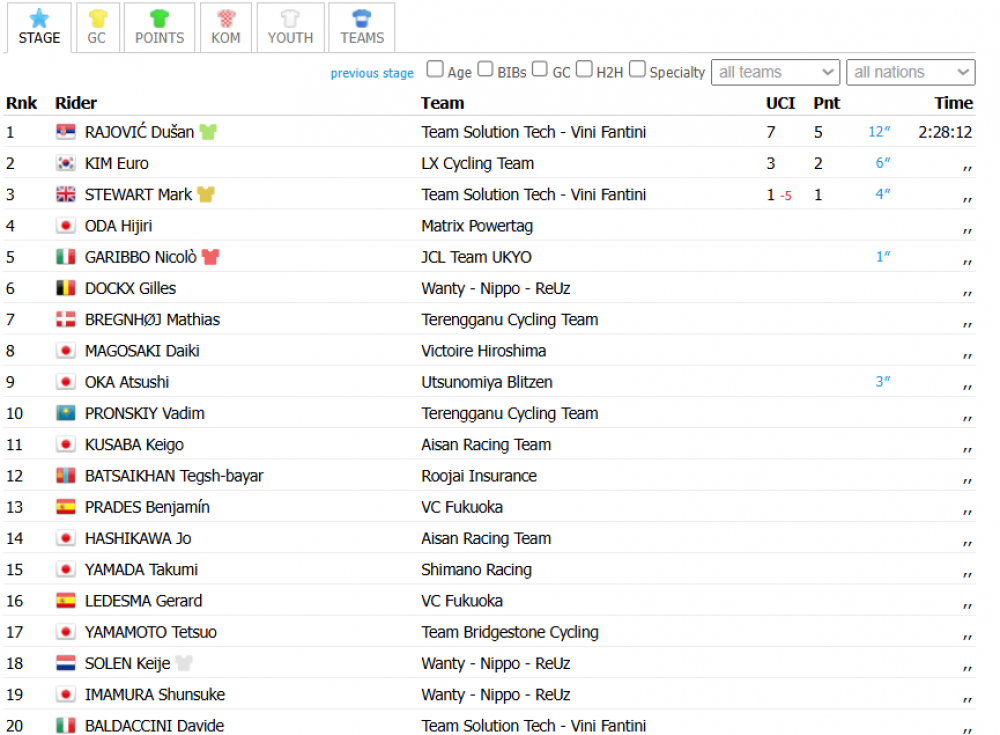Open the Utsunomiya Blitzen team page

487,382
